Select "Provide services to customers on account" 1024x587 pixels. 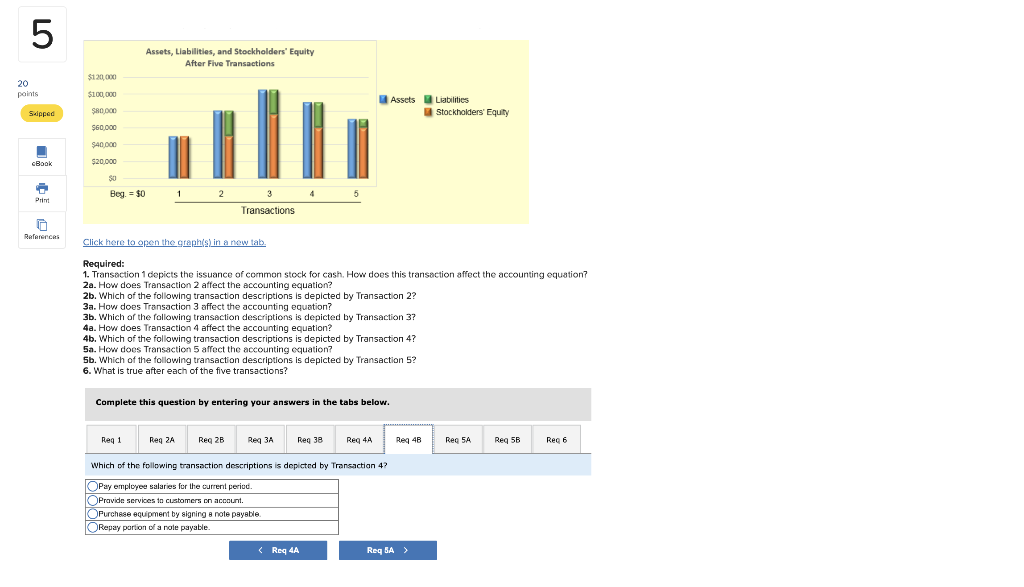[91, 499]
